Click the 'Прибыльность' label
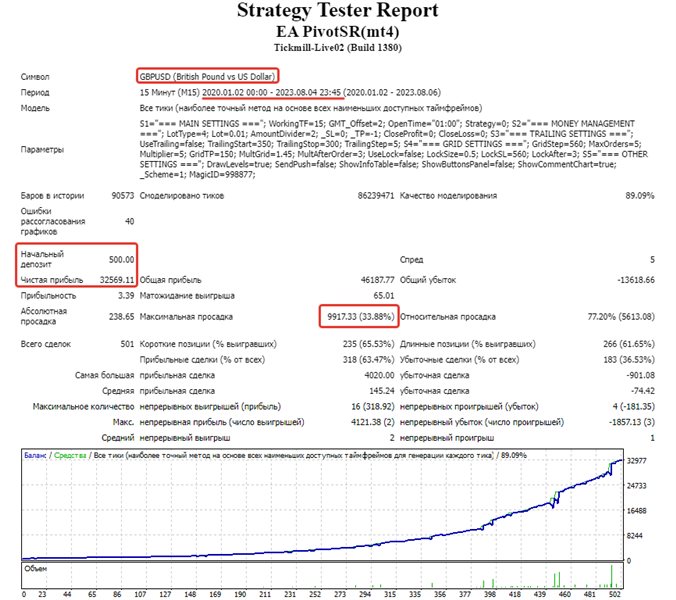Viewport: 676px width, 600px height. 48,296
